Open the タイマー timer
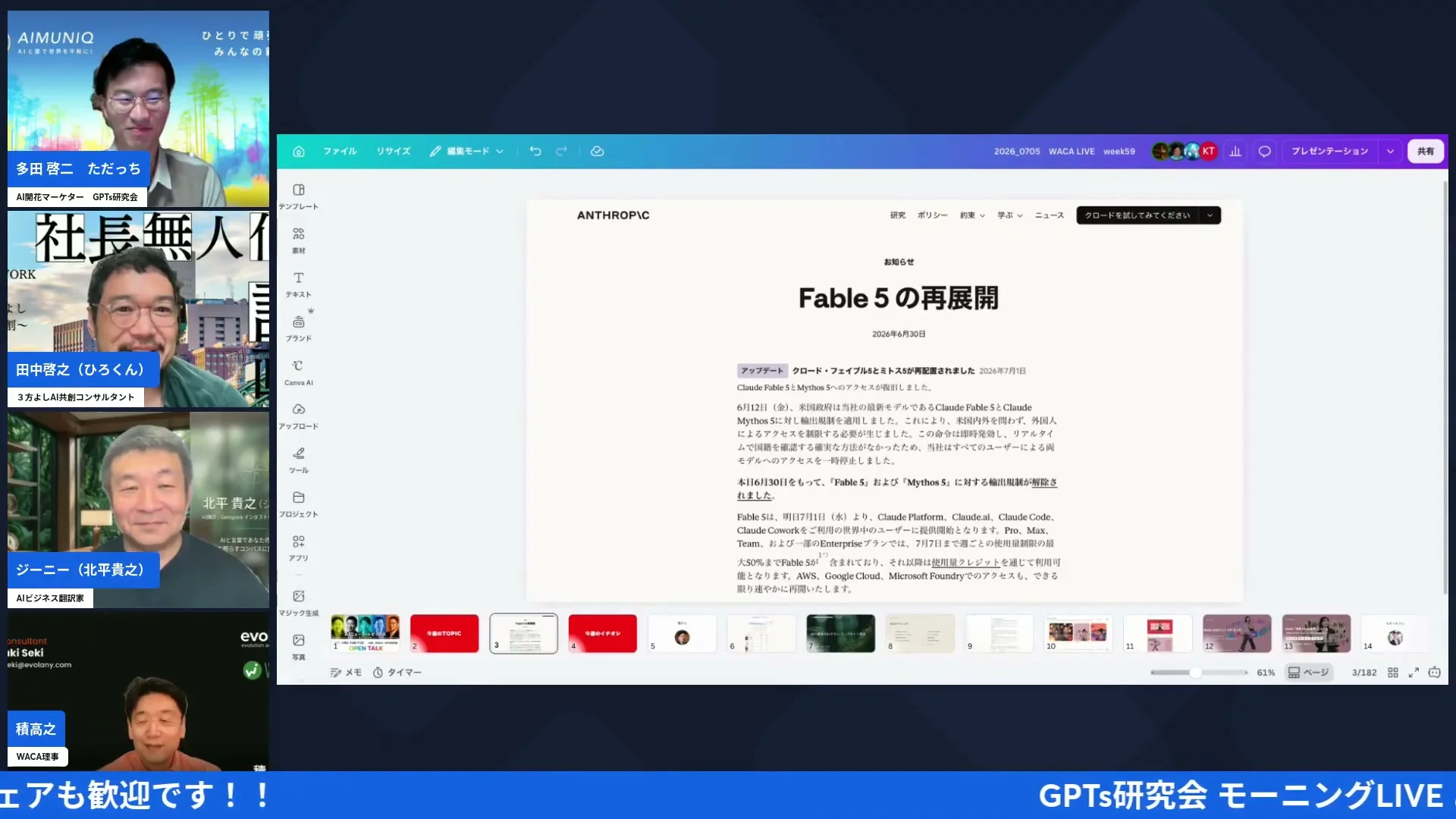This screenshot has height=819, width=1456. point(397,673)
